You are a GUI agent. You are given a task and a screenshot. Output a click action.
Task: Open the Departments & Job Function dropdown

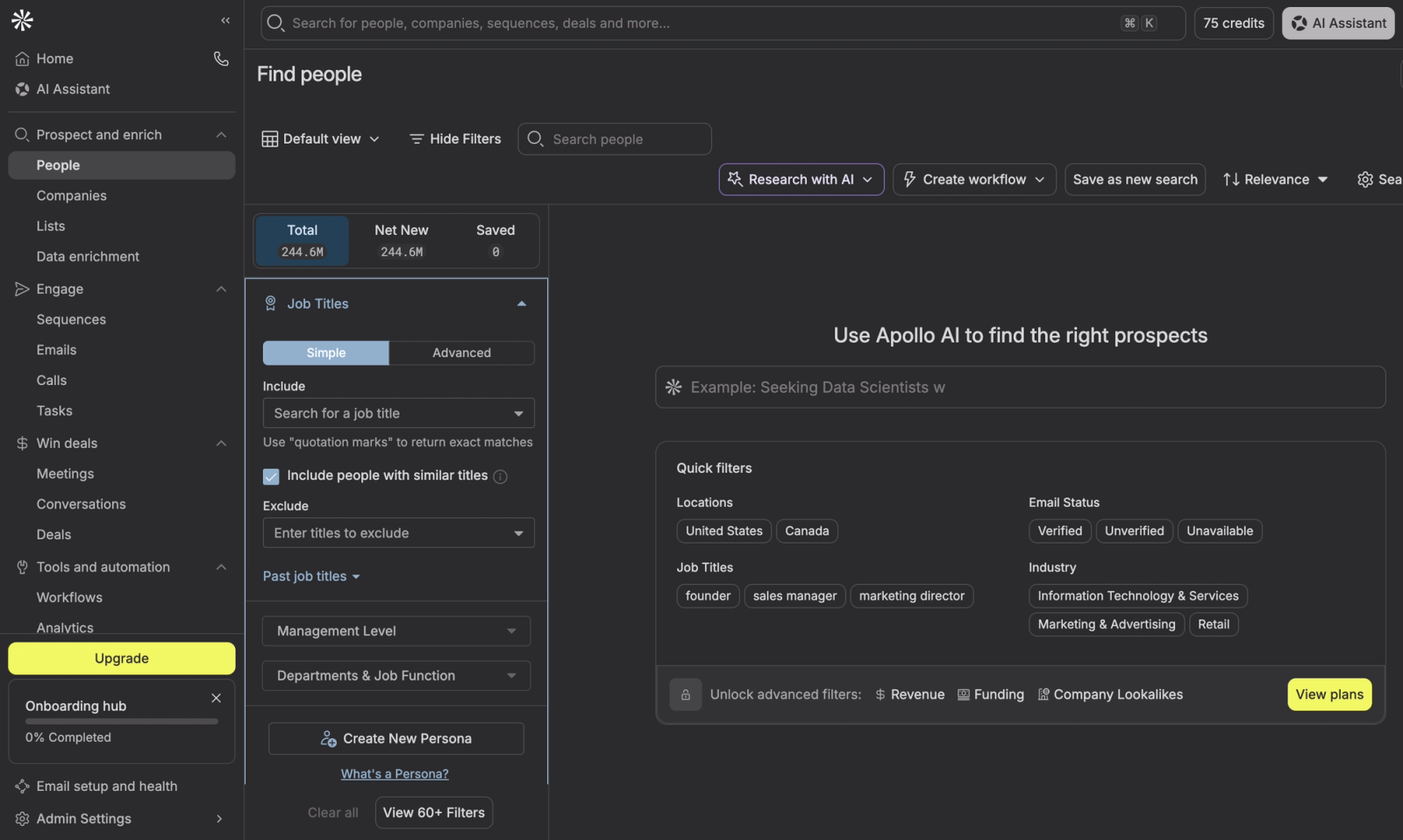click(x=396, y=676)
